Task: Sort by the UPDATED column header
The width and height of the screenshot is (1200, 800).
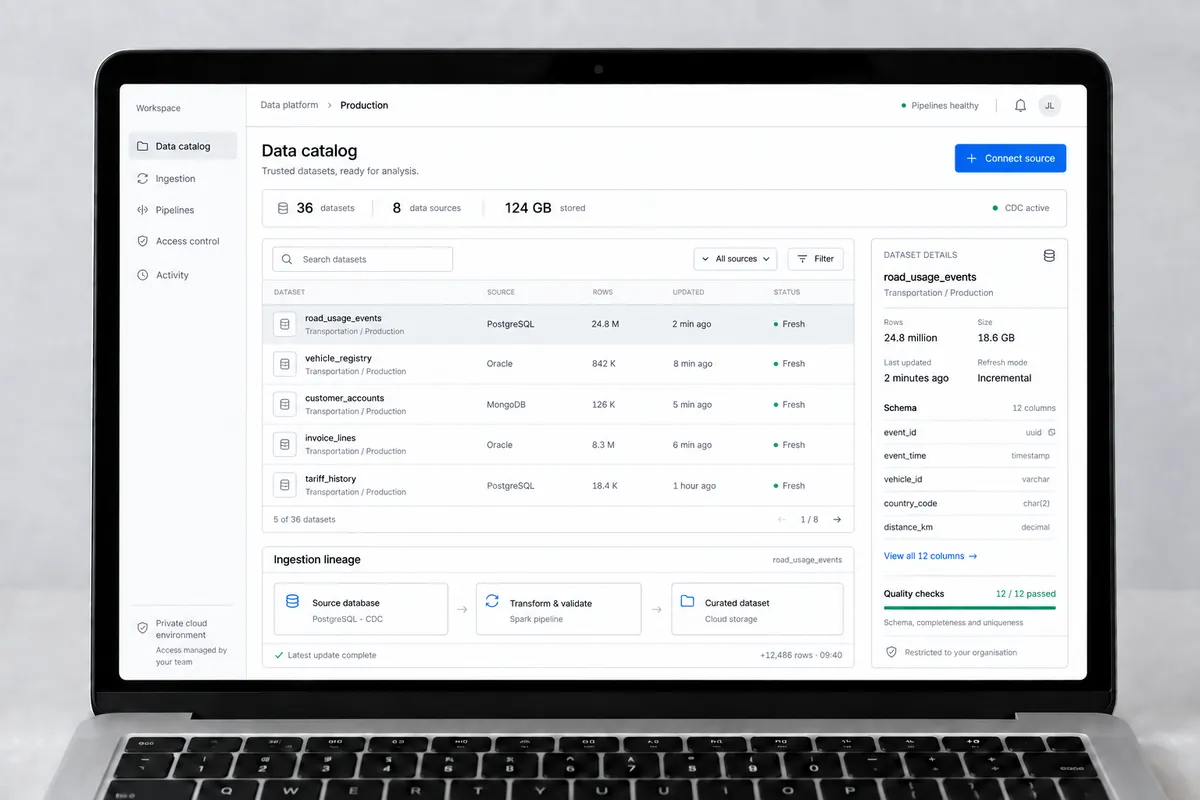Action: click(x=688, y=292)
